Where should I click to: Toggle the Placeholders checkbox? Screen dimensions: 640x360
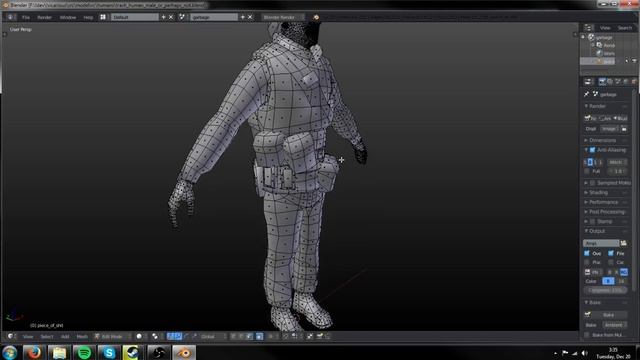[587, 262]
